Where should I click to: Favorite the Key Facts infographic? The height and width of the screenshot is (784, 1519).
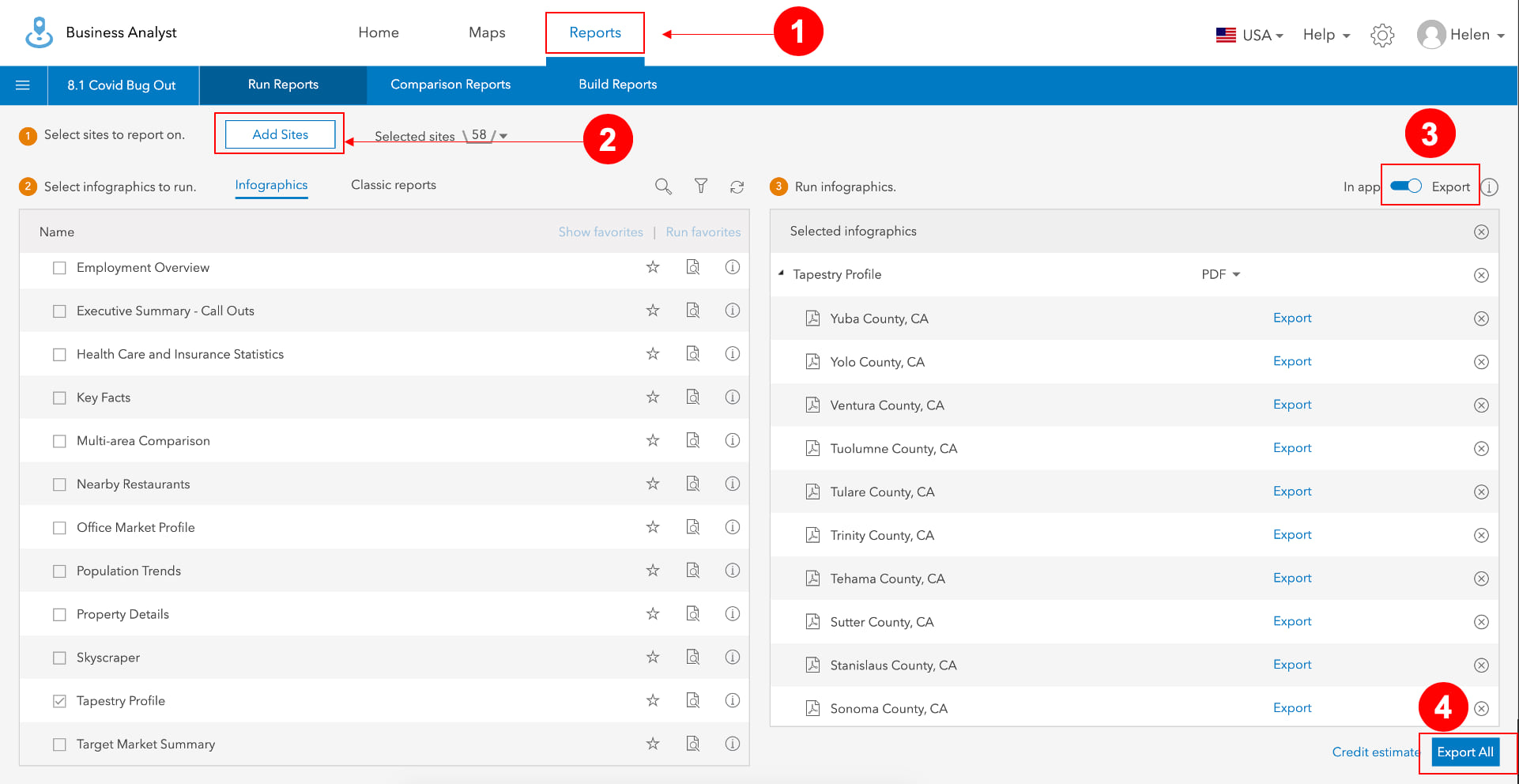click(x=653, y=397)
